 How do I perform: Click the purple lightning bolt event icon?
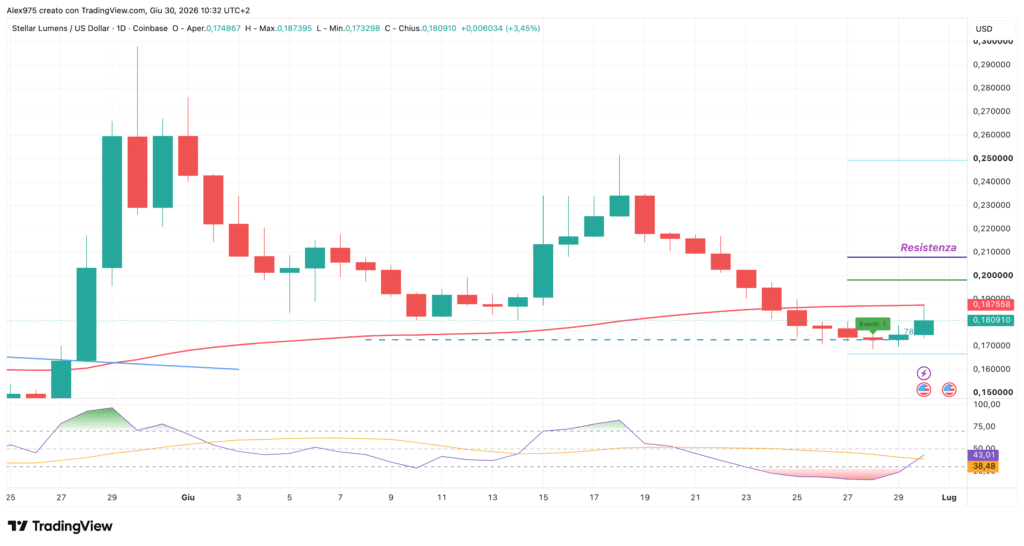923,374
